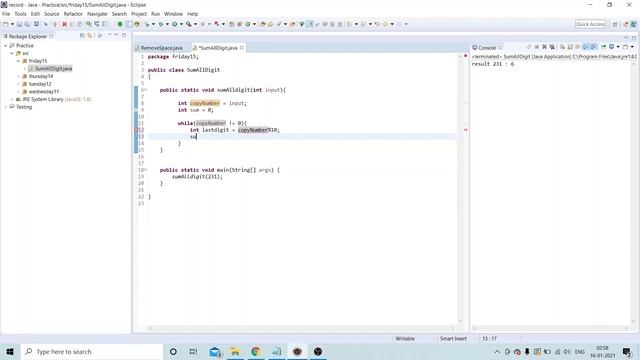Click the Save All toolbar icon
This screenshot has width=640, height=360.
[27, 24]
